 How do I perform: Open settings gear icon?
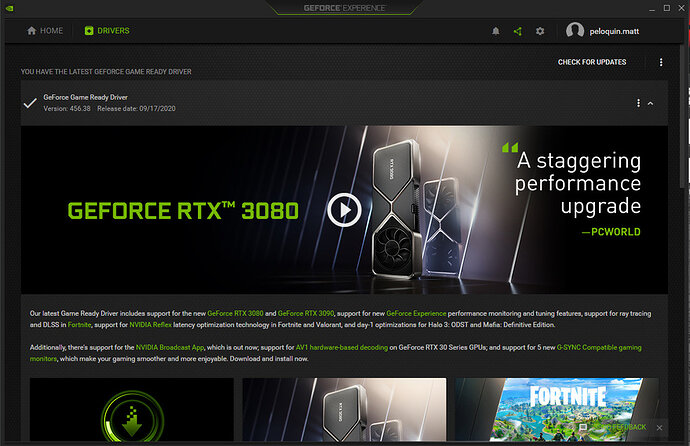540,31
